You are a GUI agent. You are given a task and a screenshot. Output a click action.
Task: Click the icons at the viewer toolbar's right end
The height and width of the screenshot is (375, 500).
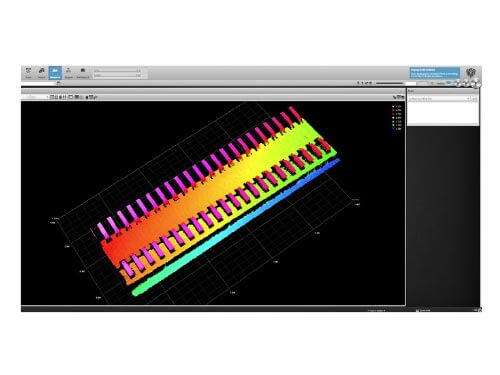pyautogui.click(x=399, y=97)
